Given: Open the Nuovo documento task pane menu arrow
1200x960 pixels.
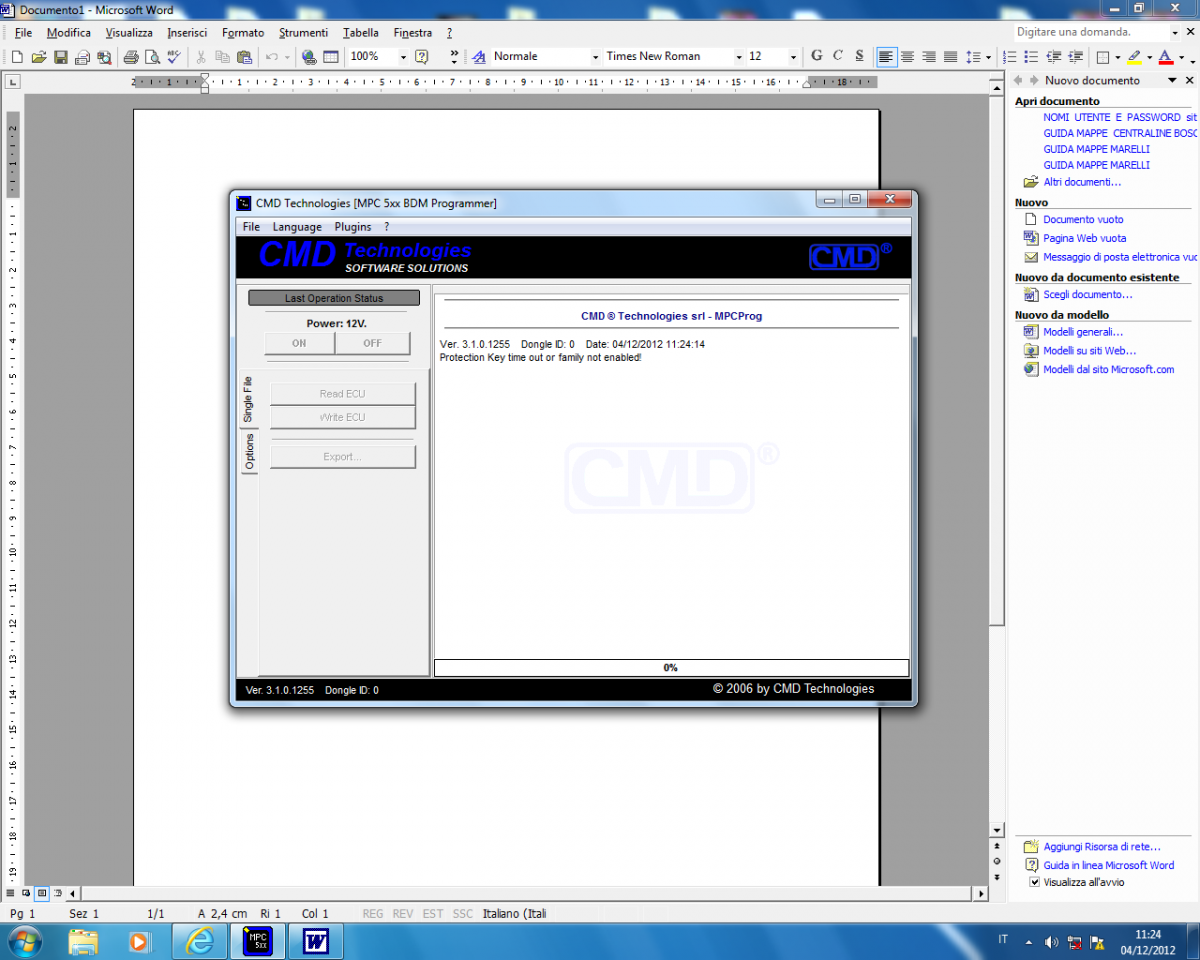Looking at the screenshot, I should (x=1172, y=80).
